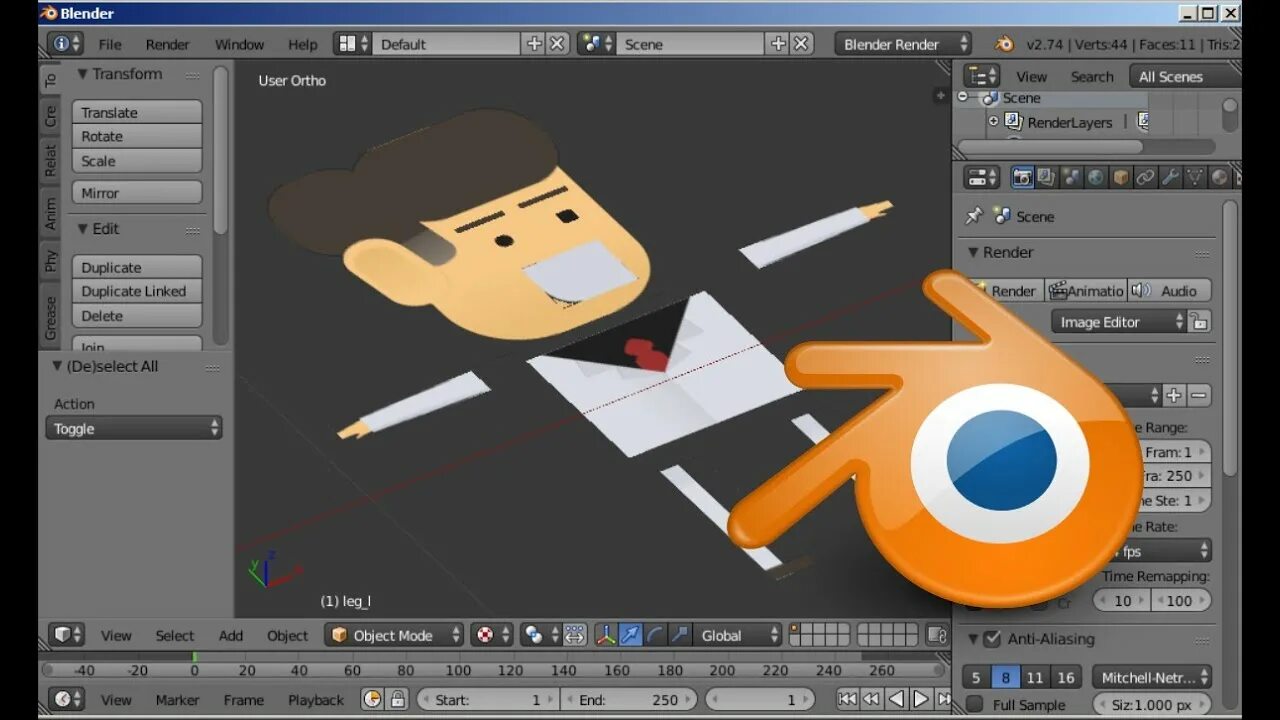Viewport: 1280px width, 720px height.
Task: Collapse the Edit panel
Action: (x=83, y=228)
